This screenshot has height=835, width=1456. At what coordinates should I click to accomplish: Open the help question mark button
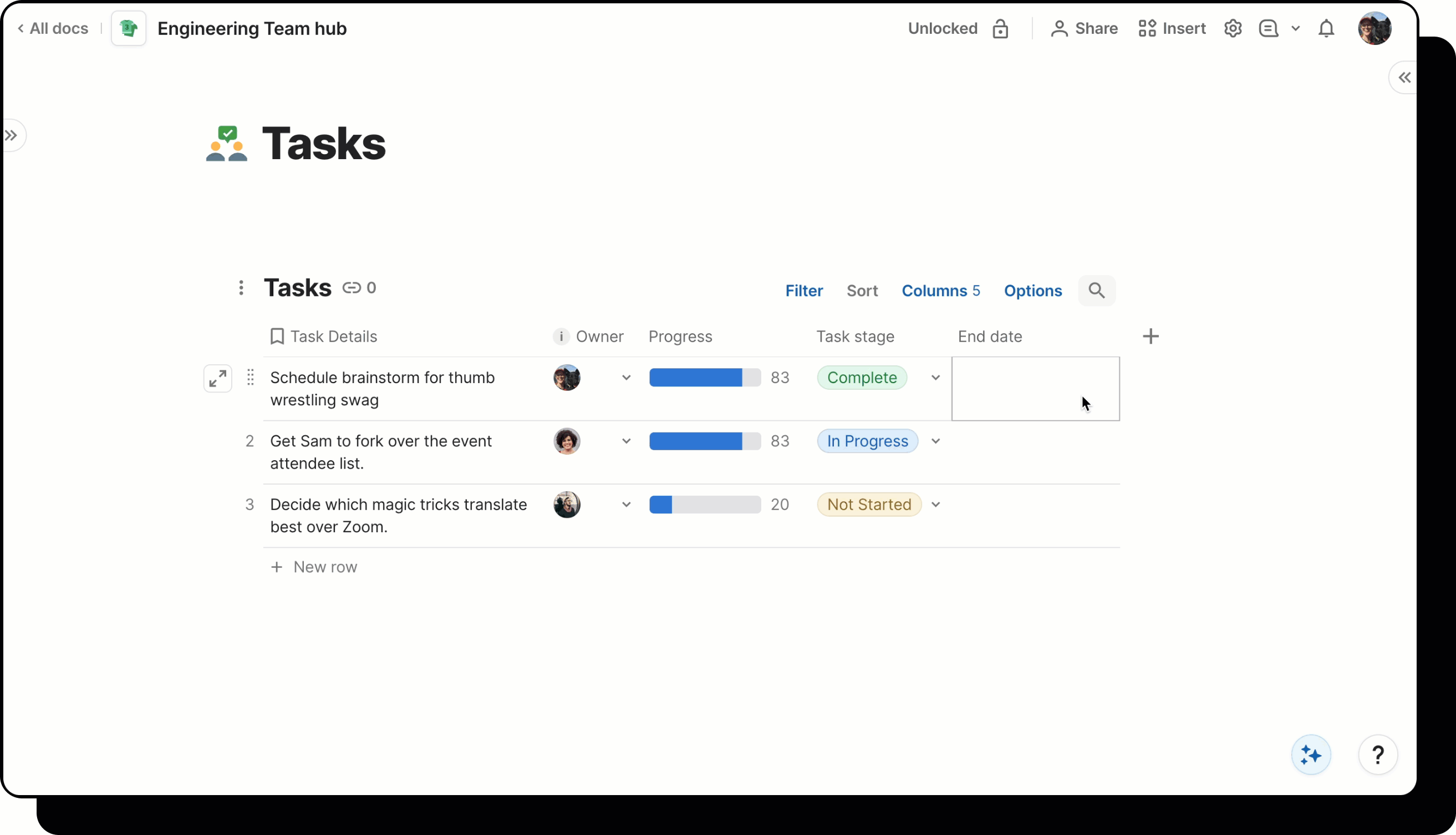[1377, 755]
